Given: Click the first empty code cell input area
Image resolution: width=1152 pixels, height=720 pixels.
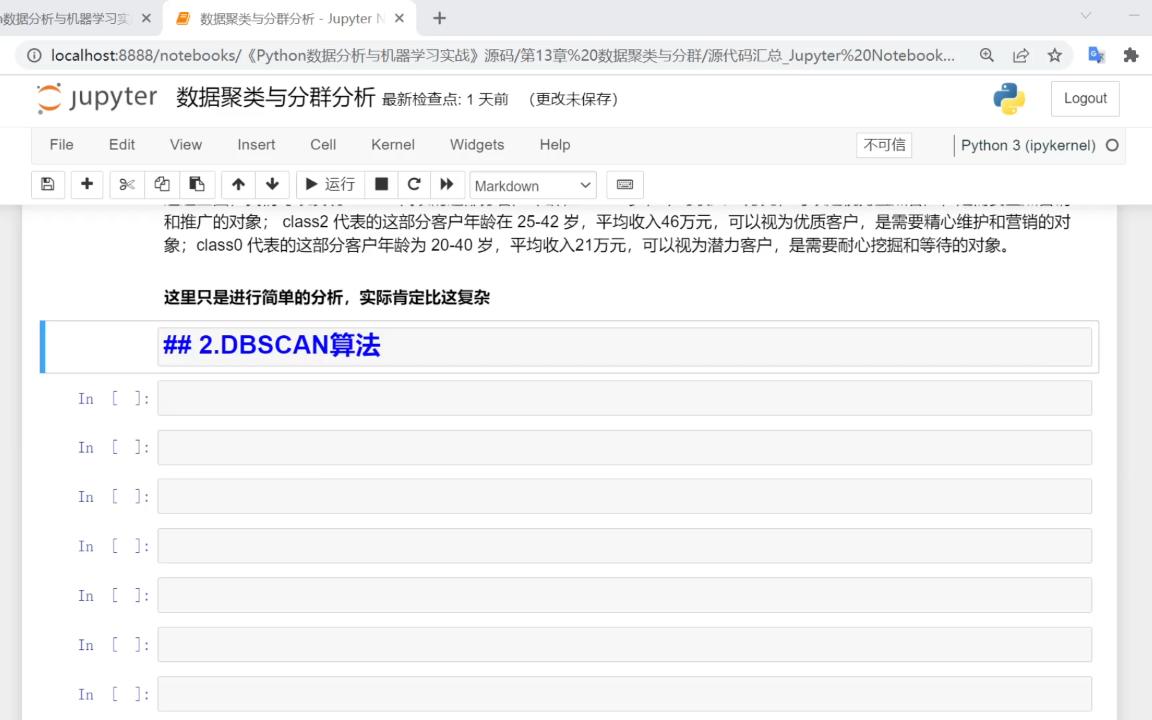Looking at the screenshot, I should tap(620, 398).
